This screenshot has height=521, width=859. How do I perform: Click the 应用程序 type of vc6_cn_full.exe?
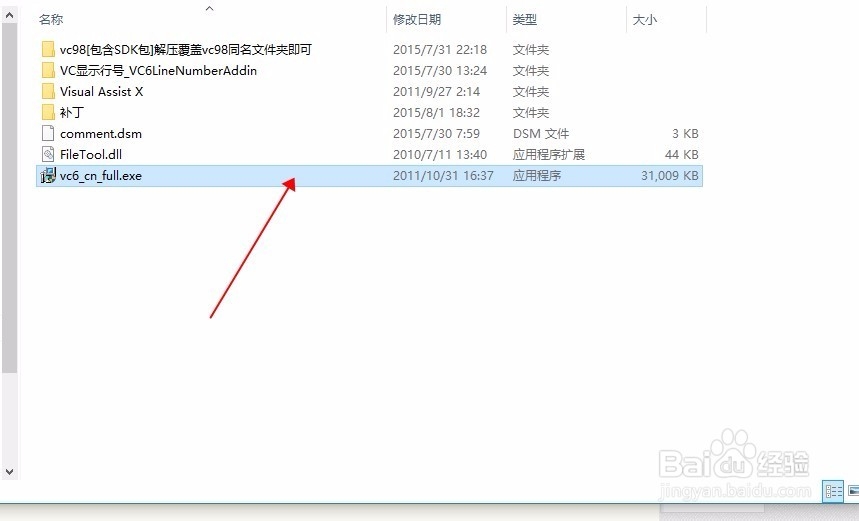tap(536, 175)
